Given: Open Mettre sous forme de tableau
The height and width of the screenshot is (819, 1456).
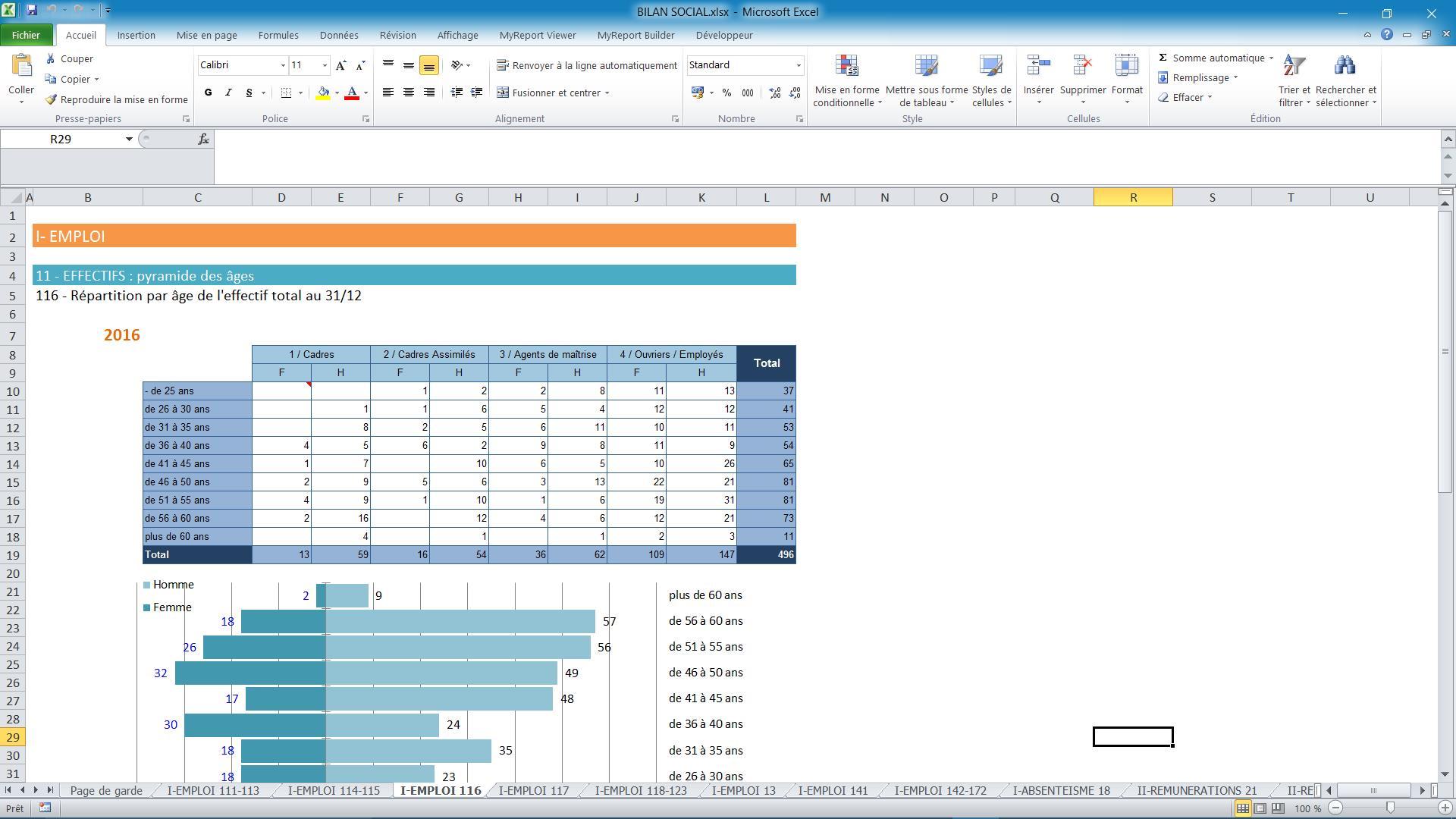Looking at the screenshot, I should (927, 80).
